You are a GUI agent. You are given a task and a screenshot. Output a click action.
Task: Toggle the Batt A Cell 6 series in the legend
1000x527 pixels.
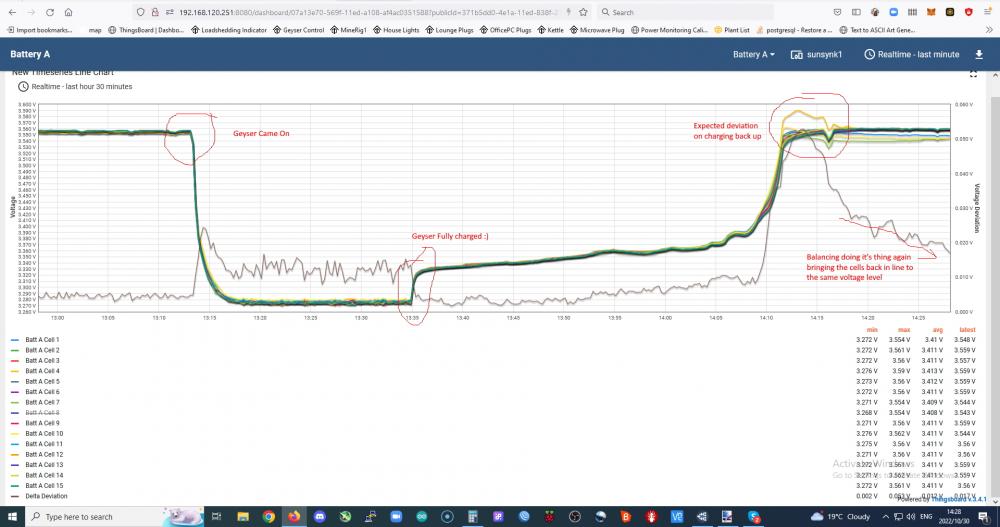pos(42,392)
